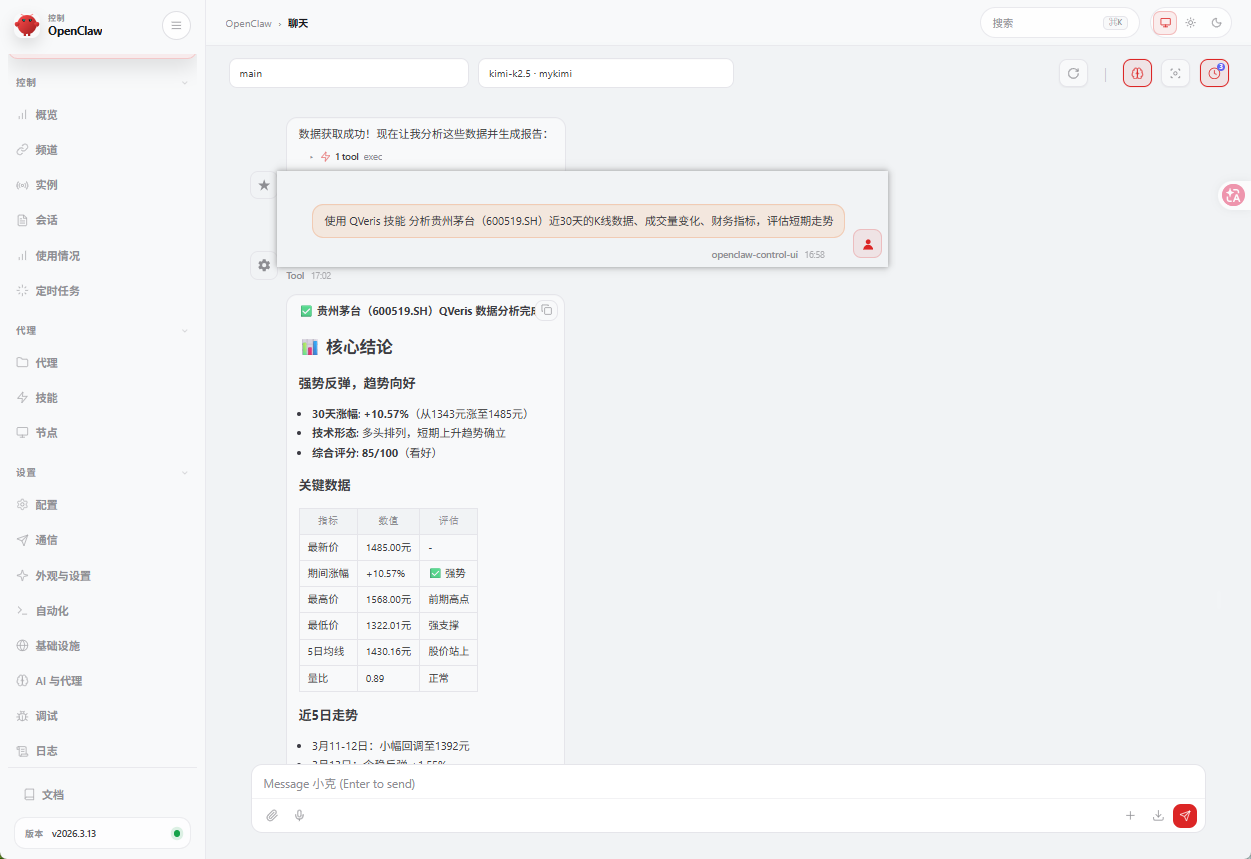Open 使用情况 in the sidebar
The height and width of the screenshot is (859, 1251).
point(102,256)
